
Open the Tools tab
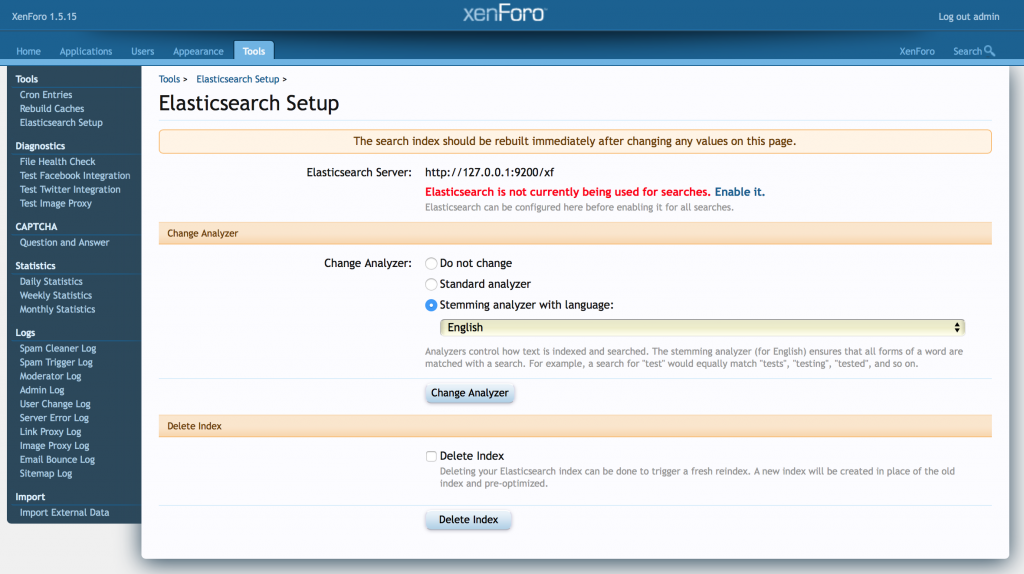(x=254, y=51)
